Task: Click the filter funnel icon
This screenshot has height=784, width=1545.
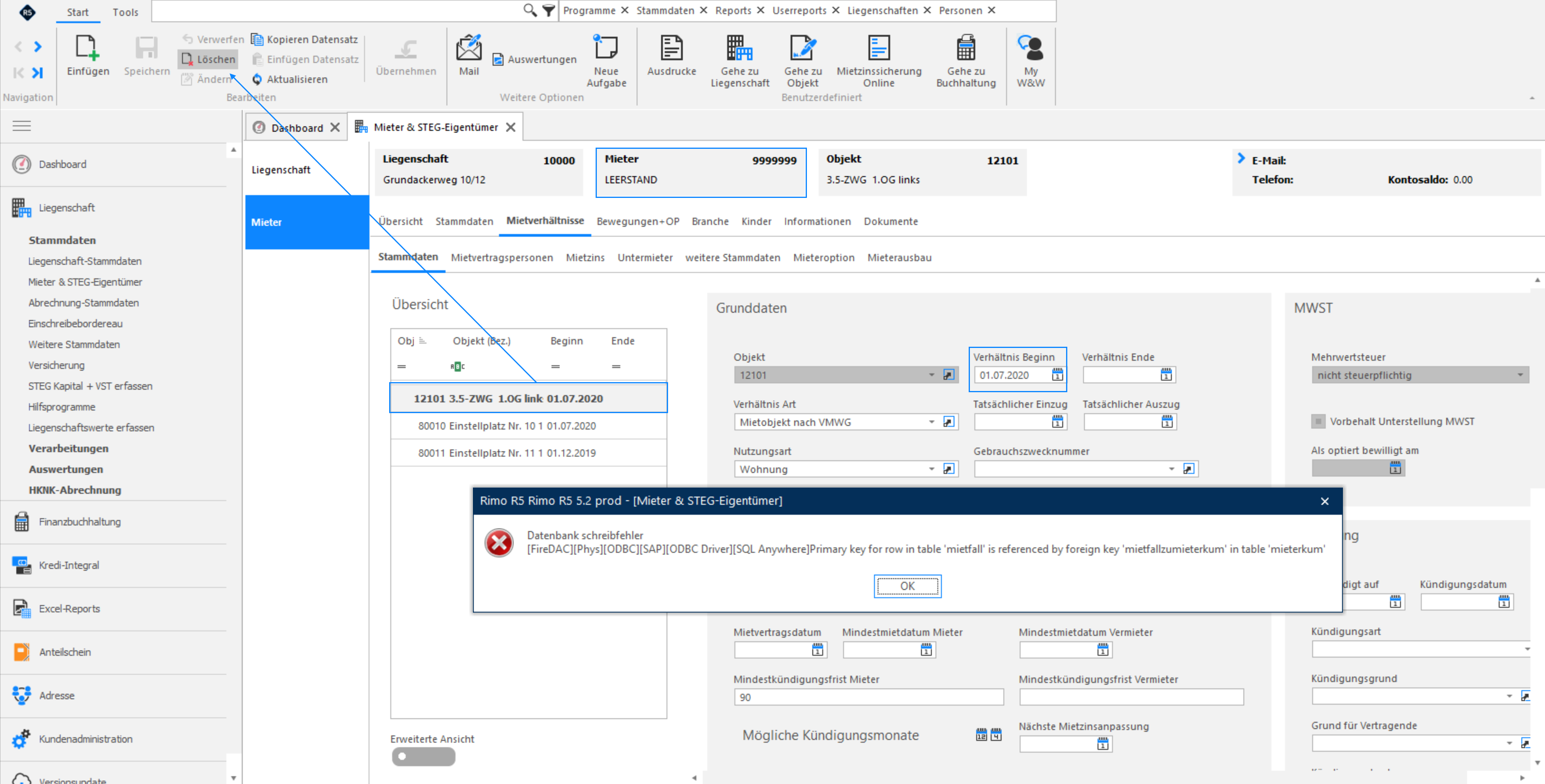Action: point(548,10)
